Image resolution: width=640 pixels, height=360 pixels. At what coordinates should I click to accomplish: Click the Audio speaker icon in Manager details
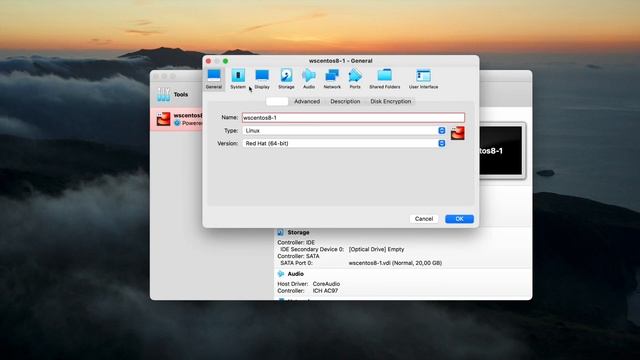pyautogui.click(x=280, y=274)
